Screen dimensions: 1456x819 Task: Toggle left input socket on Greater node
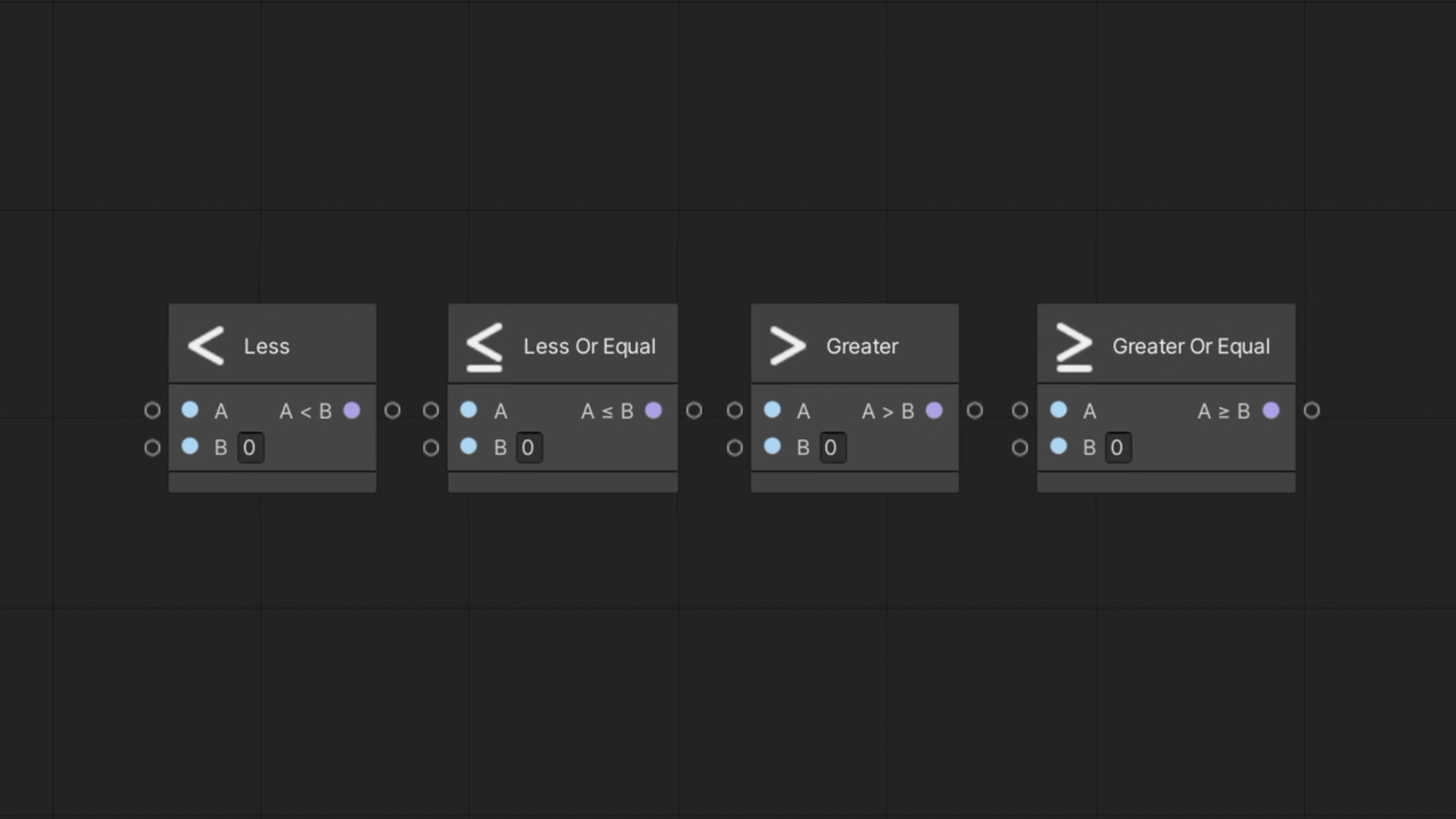point(735,410)
